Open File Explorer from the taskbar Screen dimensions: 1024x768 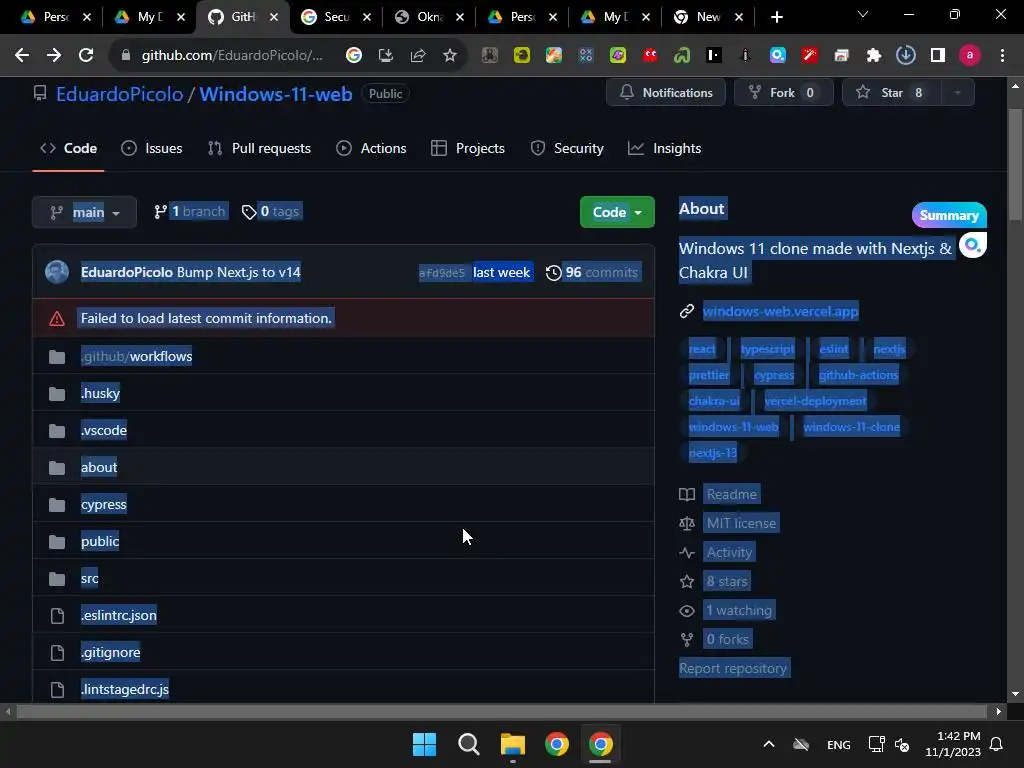[513, 744]
